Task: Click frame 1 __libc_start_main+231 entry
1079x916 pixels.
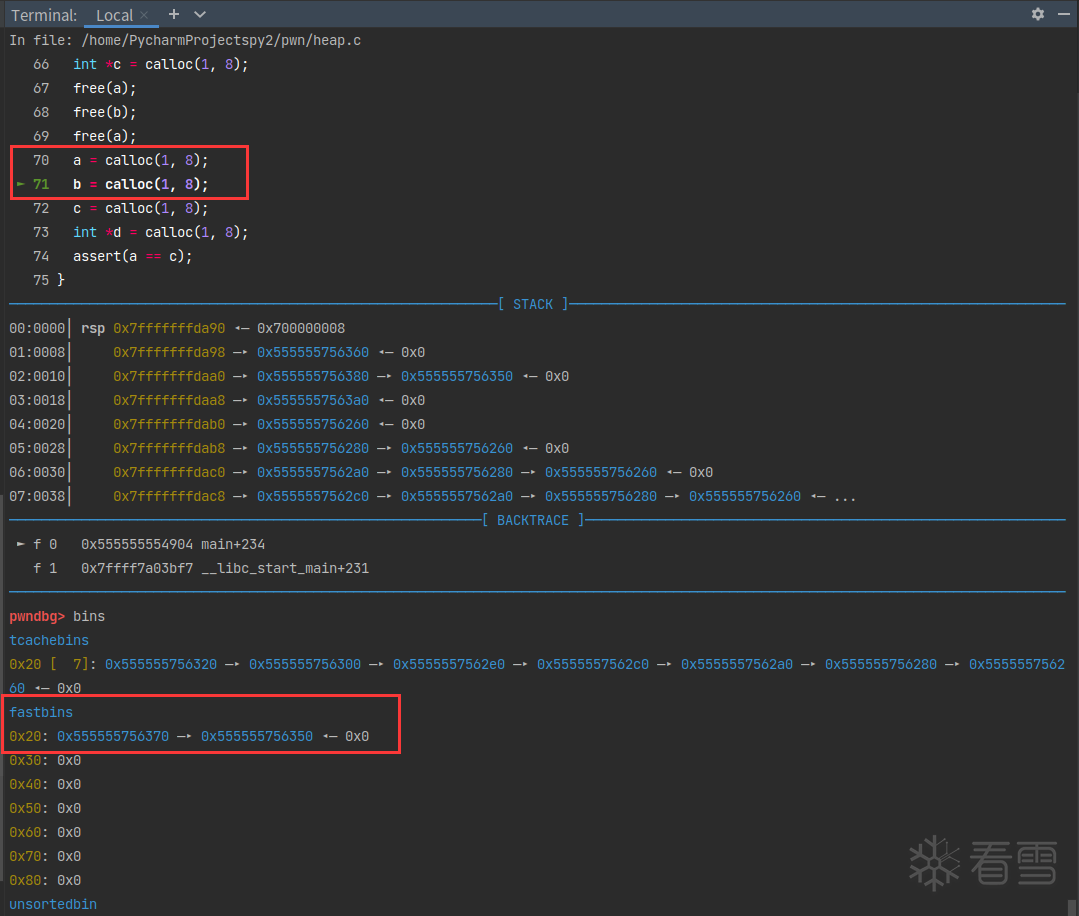Action: click(x=201, y=568)
